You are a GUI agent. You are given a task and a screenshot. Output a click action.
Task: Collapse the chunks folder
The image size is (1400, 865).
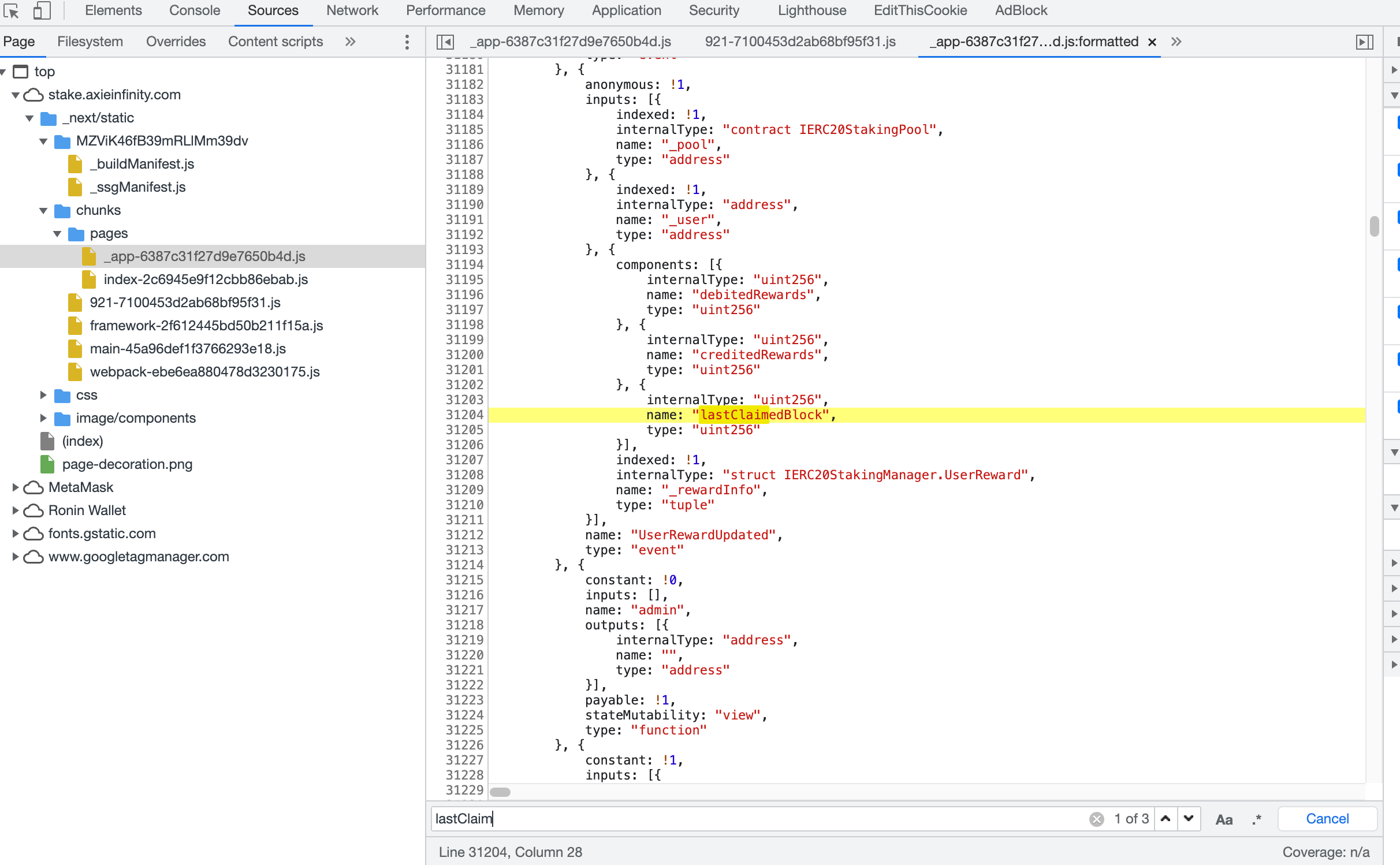click(43, 210)
